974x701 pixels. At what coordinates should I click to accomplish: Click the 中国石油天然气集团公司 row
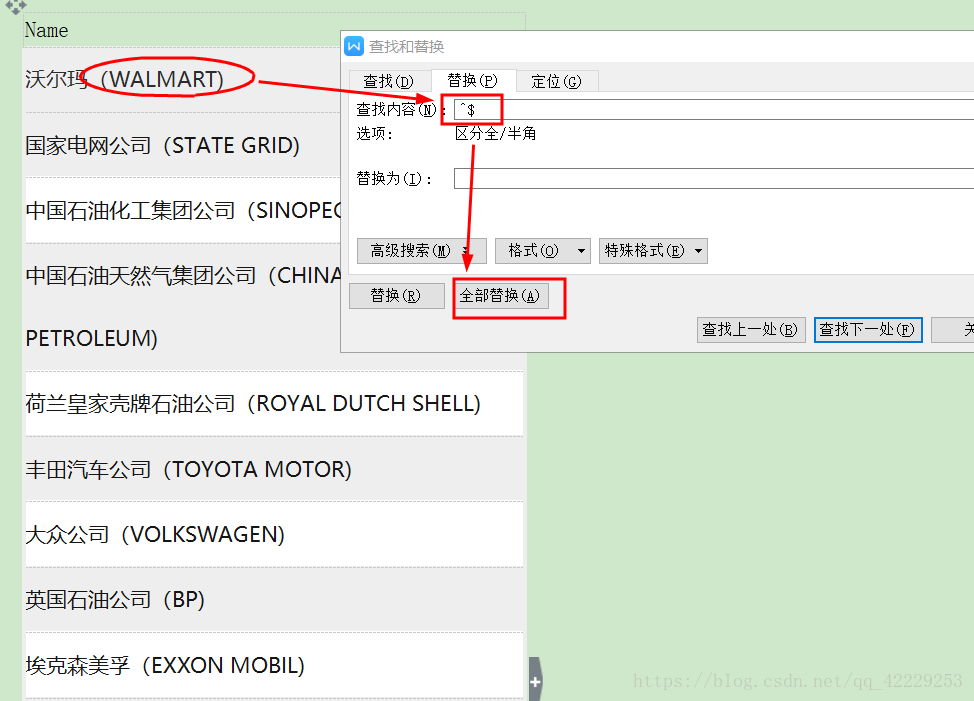pyautogui.click(x=183, y=306)
